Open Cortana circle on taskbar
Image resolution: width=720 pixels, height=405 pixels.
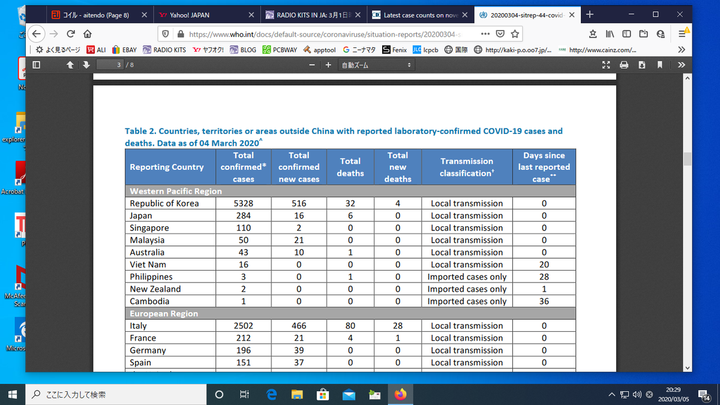(219, 394)
